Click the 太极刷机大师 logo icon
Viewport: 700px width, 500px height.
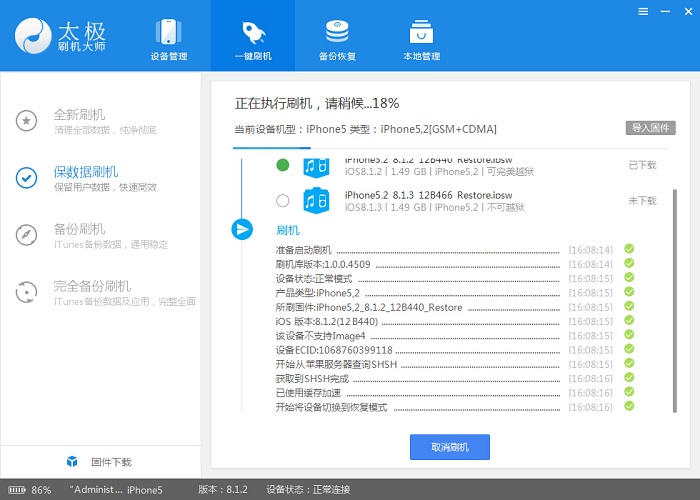[33, 36]
